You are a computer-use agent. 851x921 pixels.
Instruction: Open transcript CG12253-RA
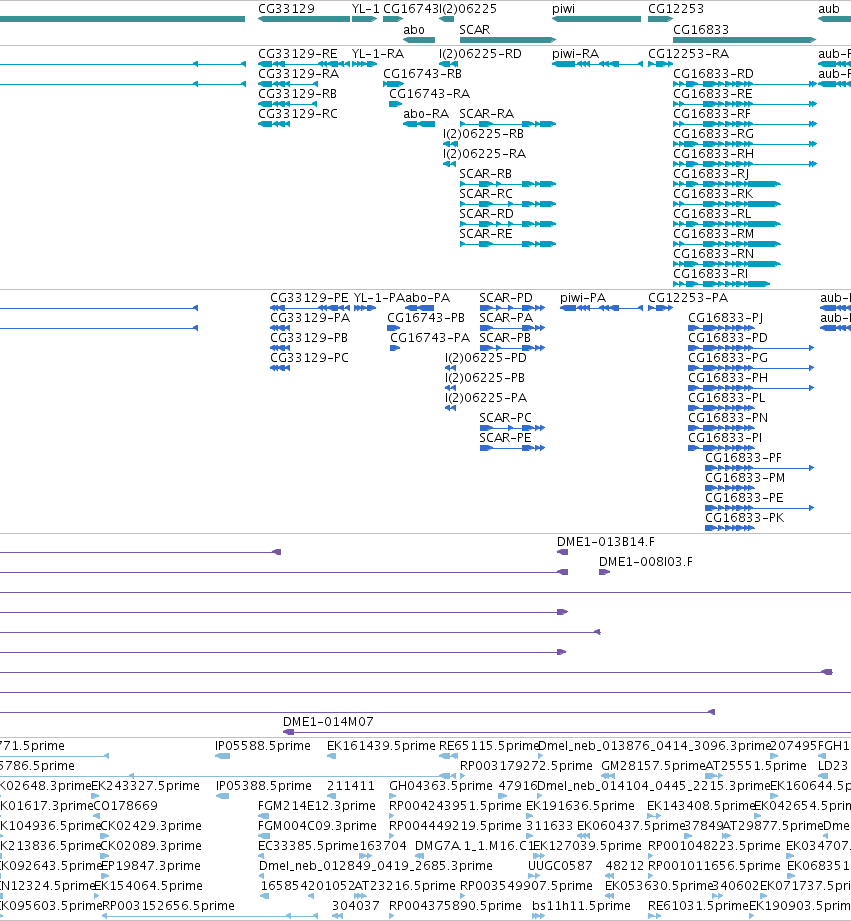(x=688, y=54)
